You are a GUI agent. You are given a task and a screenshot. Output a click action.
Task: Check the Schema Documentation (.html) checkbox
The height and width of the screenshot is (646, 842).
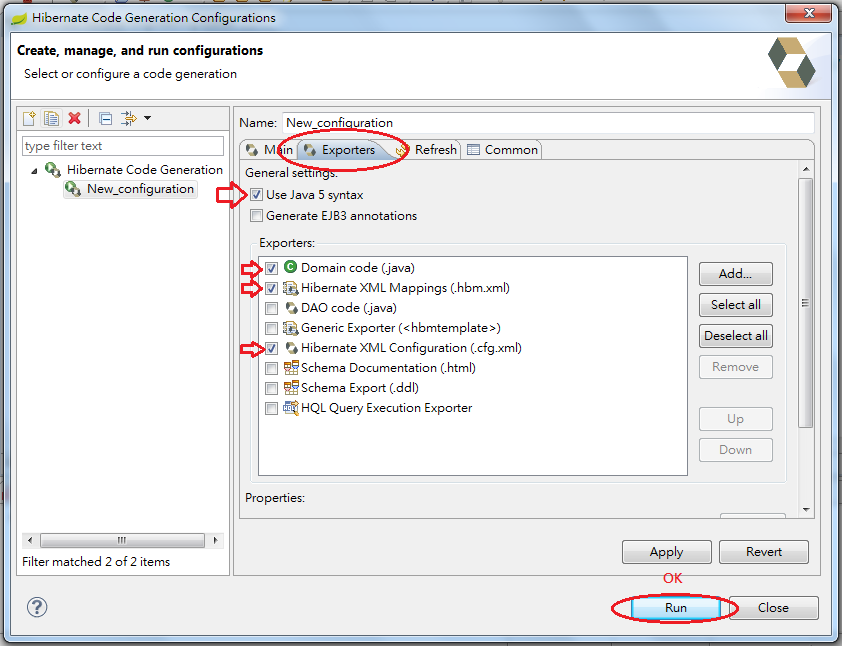pos(271,368)
